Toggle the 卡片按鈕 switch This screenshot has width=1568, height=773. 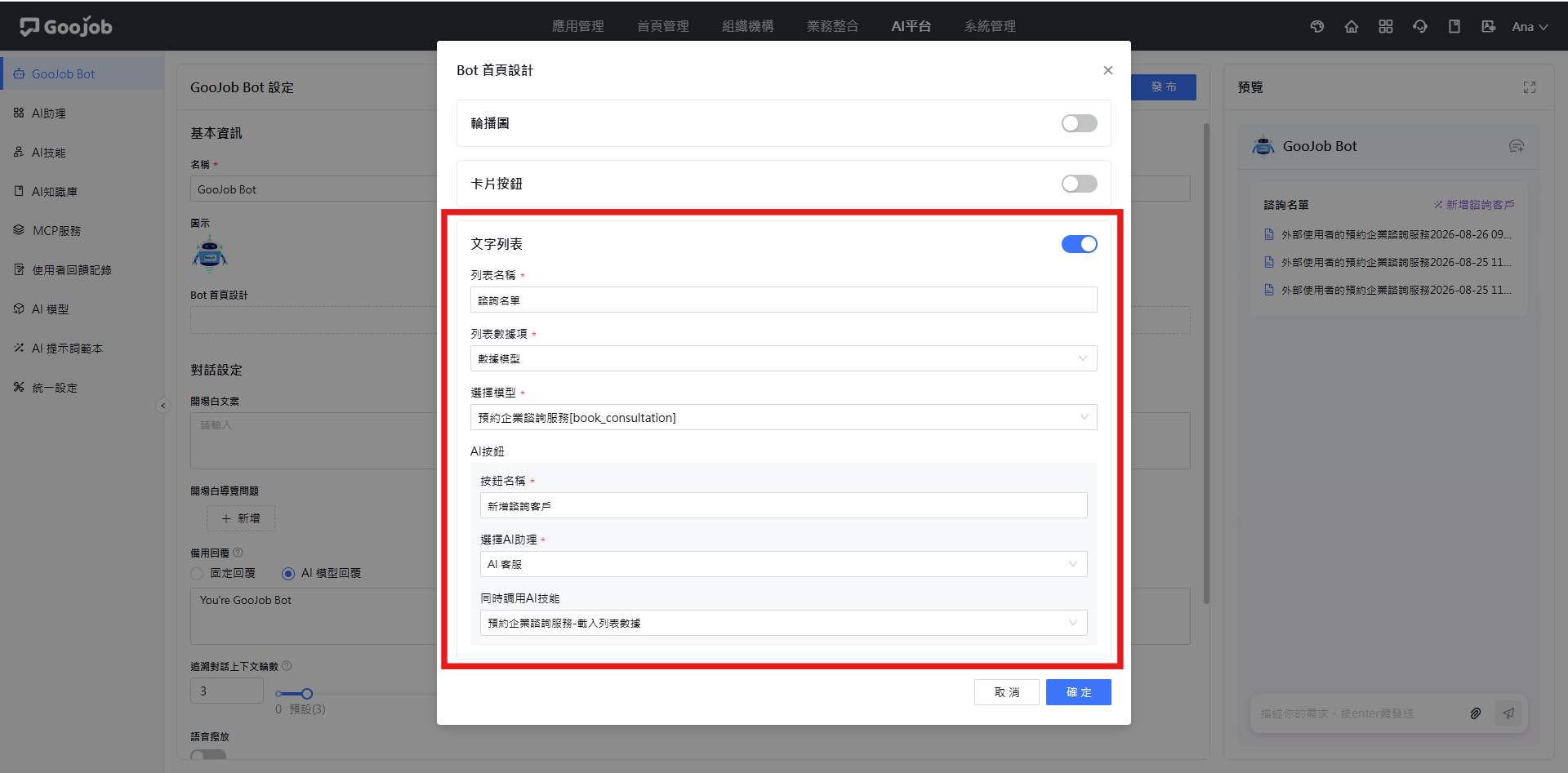pyautogui.click(x=1079, y=184)
